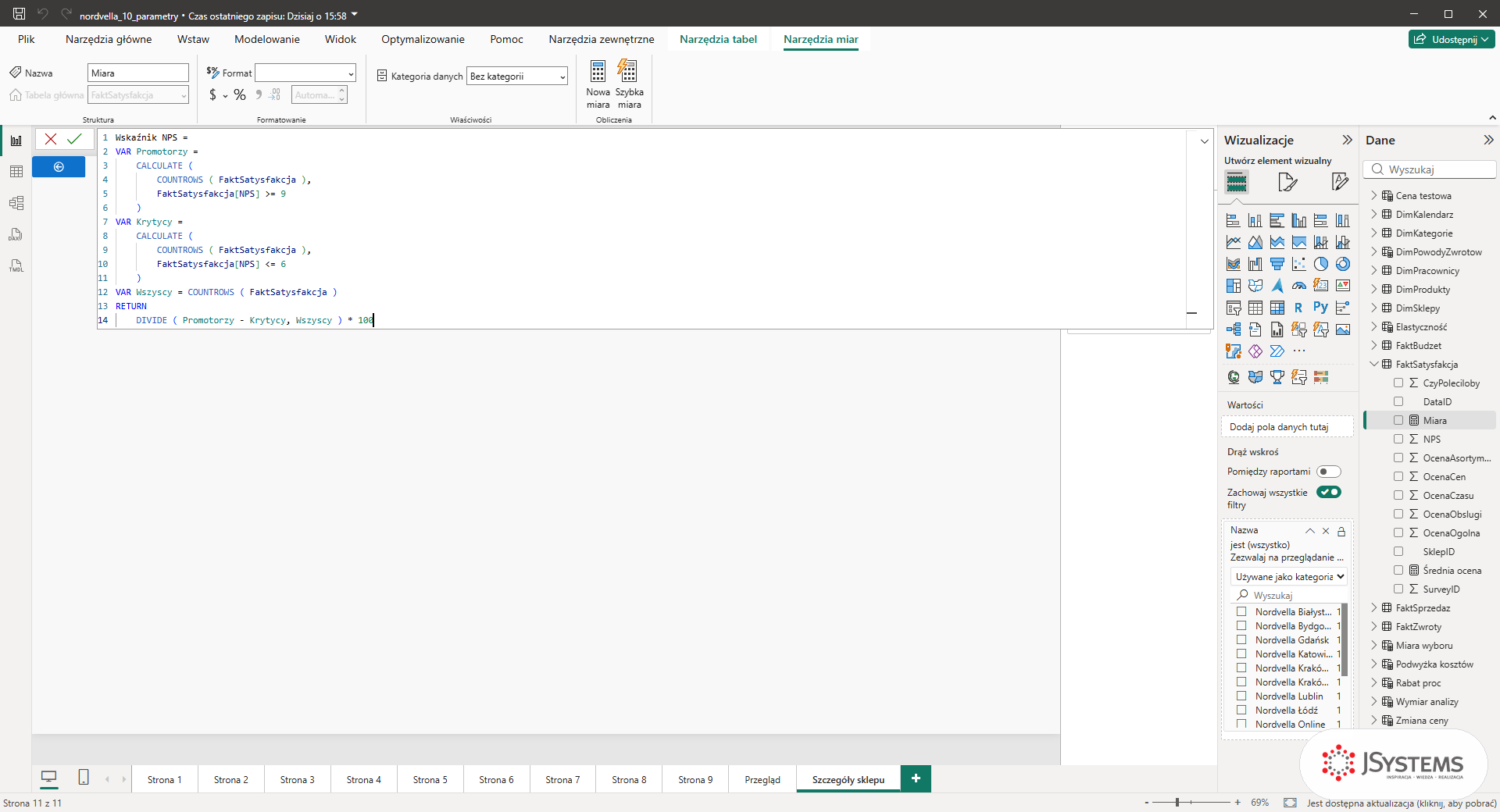Expand the DimKalendarz table
The width and height of the screenshot is (1500, 812).
click(1374, 215)
